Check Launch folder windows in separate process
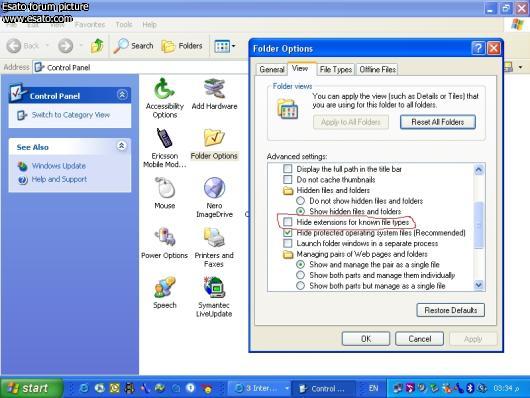This screenshot has width=530, height=398. (x=288, y=243)
